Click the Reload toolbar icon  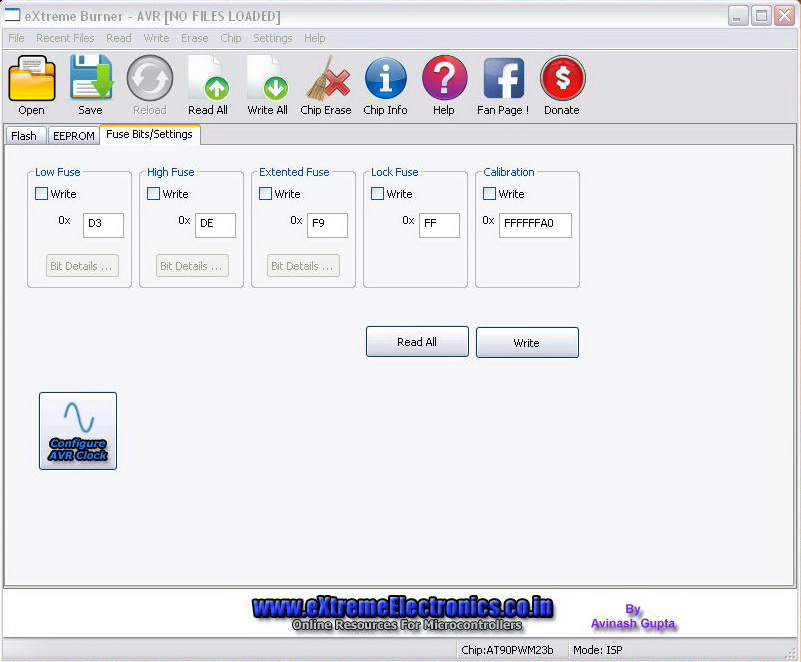pos(150,78)
